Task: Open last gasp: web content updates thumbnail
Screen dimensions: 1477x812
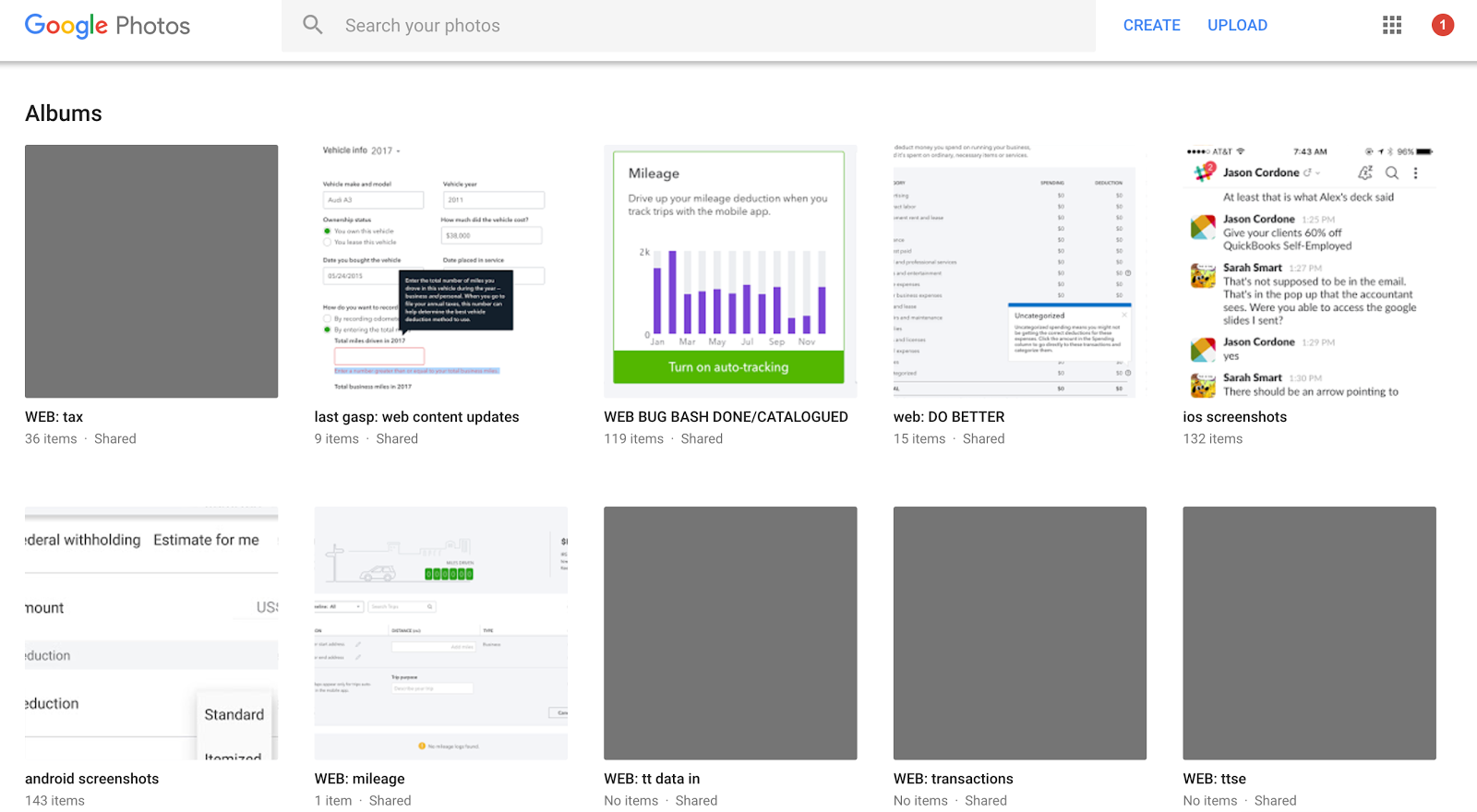Action: point(441,271)
